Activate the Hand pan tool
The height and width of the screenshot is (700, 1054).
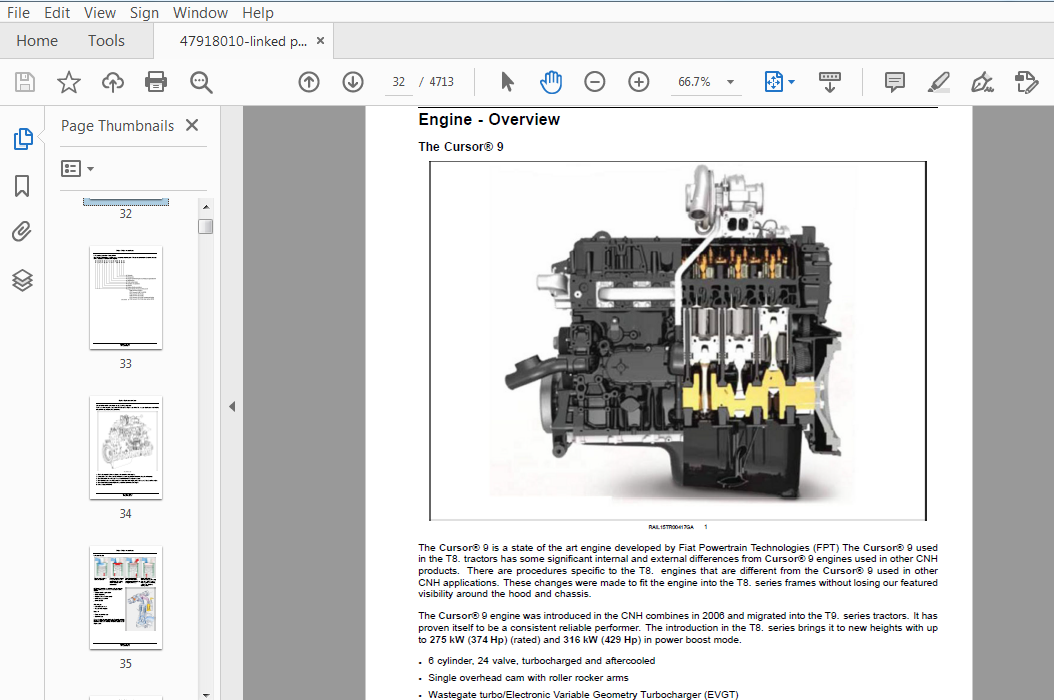point(551,82)
